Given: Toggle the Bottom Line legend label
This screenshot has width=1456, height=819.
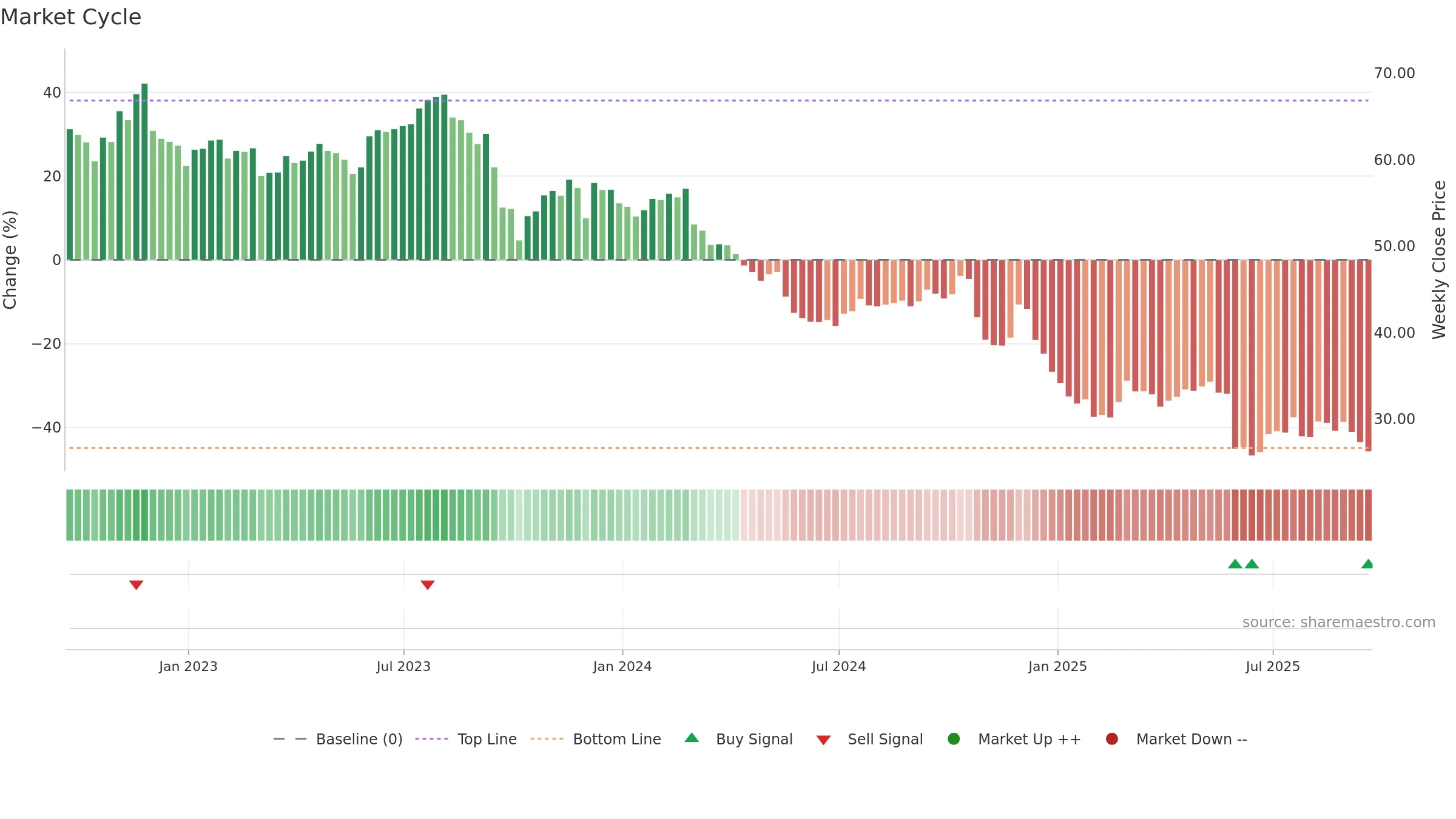Looking at the screenshot, I should click(617, 739).
